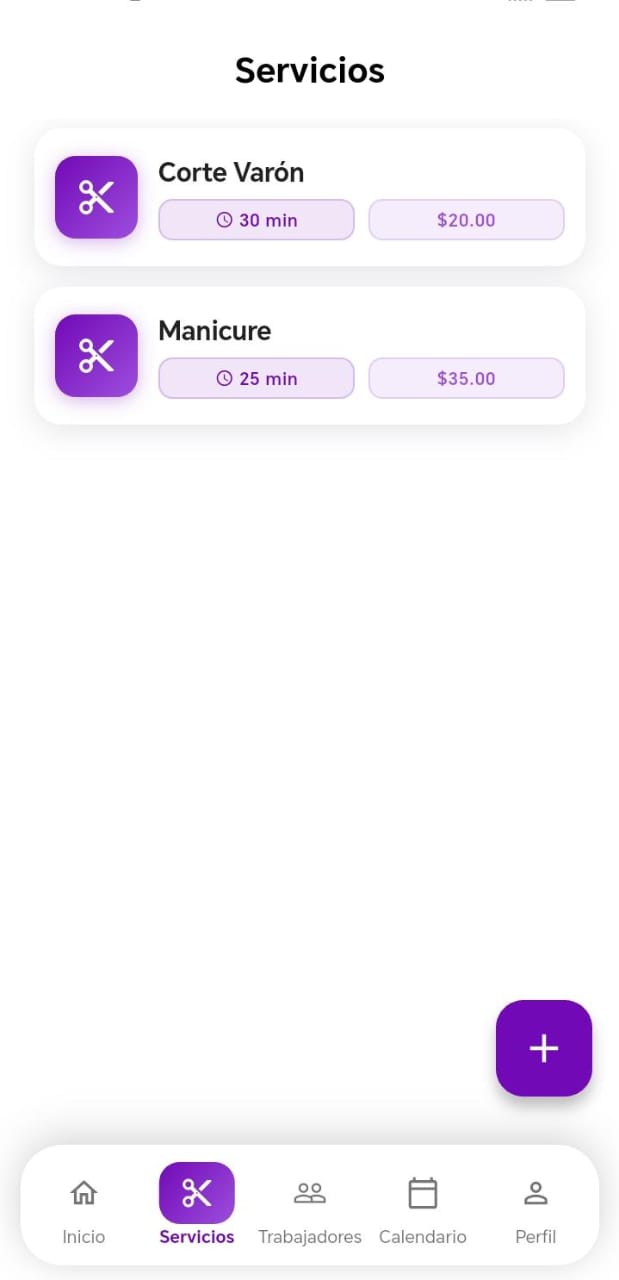Viewport: 619px width, 1280px height.
Task: Select the $35.00 price chip
Action: 466,378
